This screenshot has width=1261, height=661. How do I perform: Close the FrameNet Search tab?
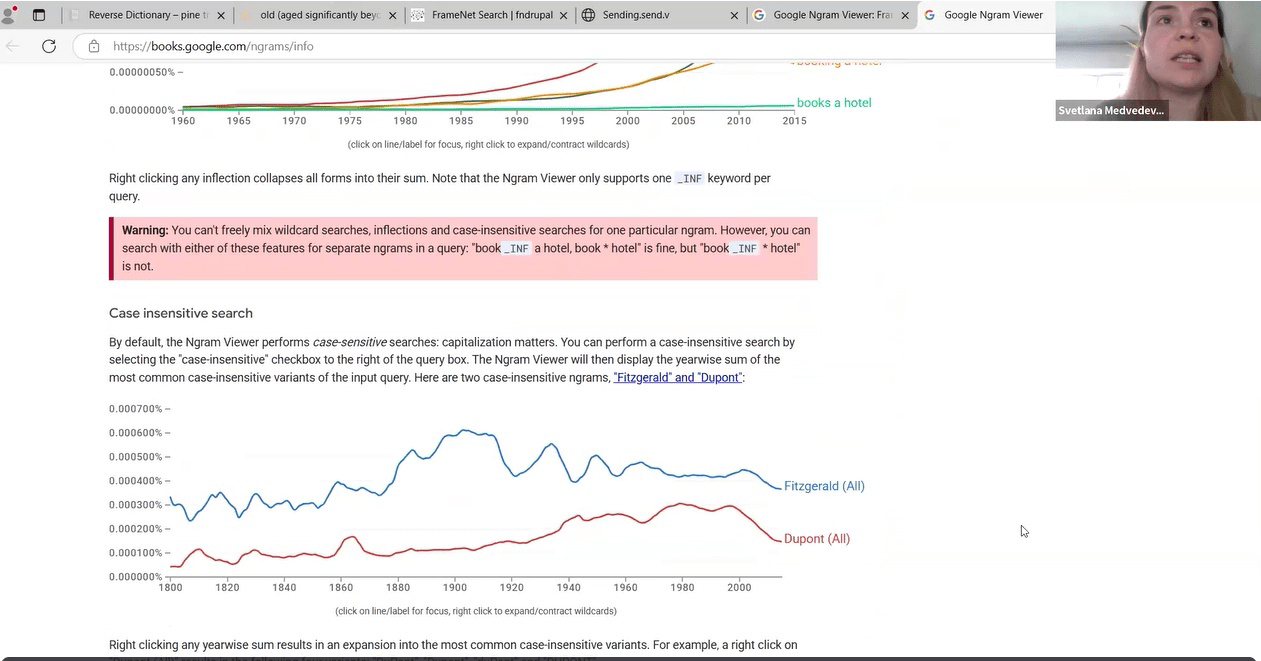pos(565,16)
